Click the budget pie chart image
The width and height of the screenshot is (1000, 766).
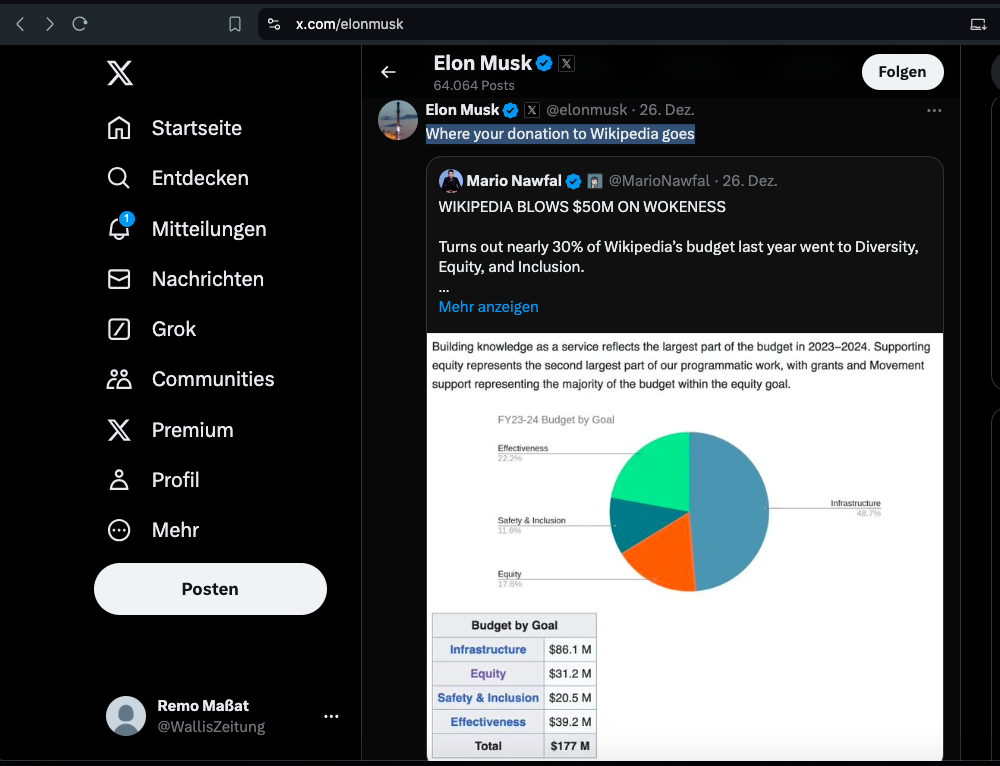click(x=685, y=546)
